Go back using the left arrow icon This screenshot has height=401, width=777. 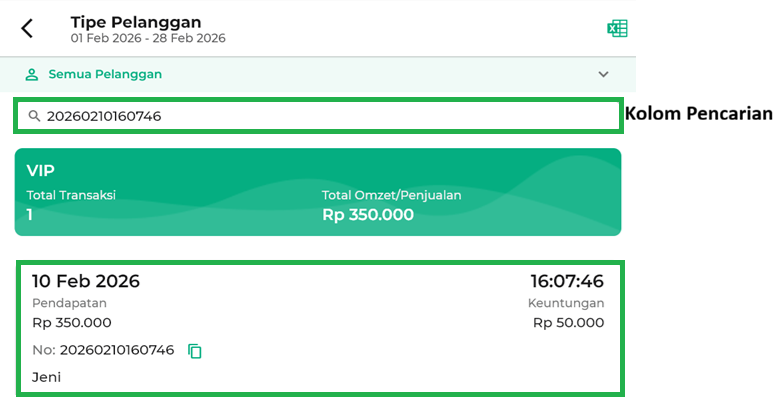click(27, 28)
